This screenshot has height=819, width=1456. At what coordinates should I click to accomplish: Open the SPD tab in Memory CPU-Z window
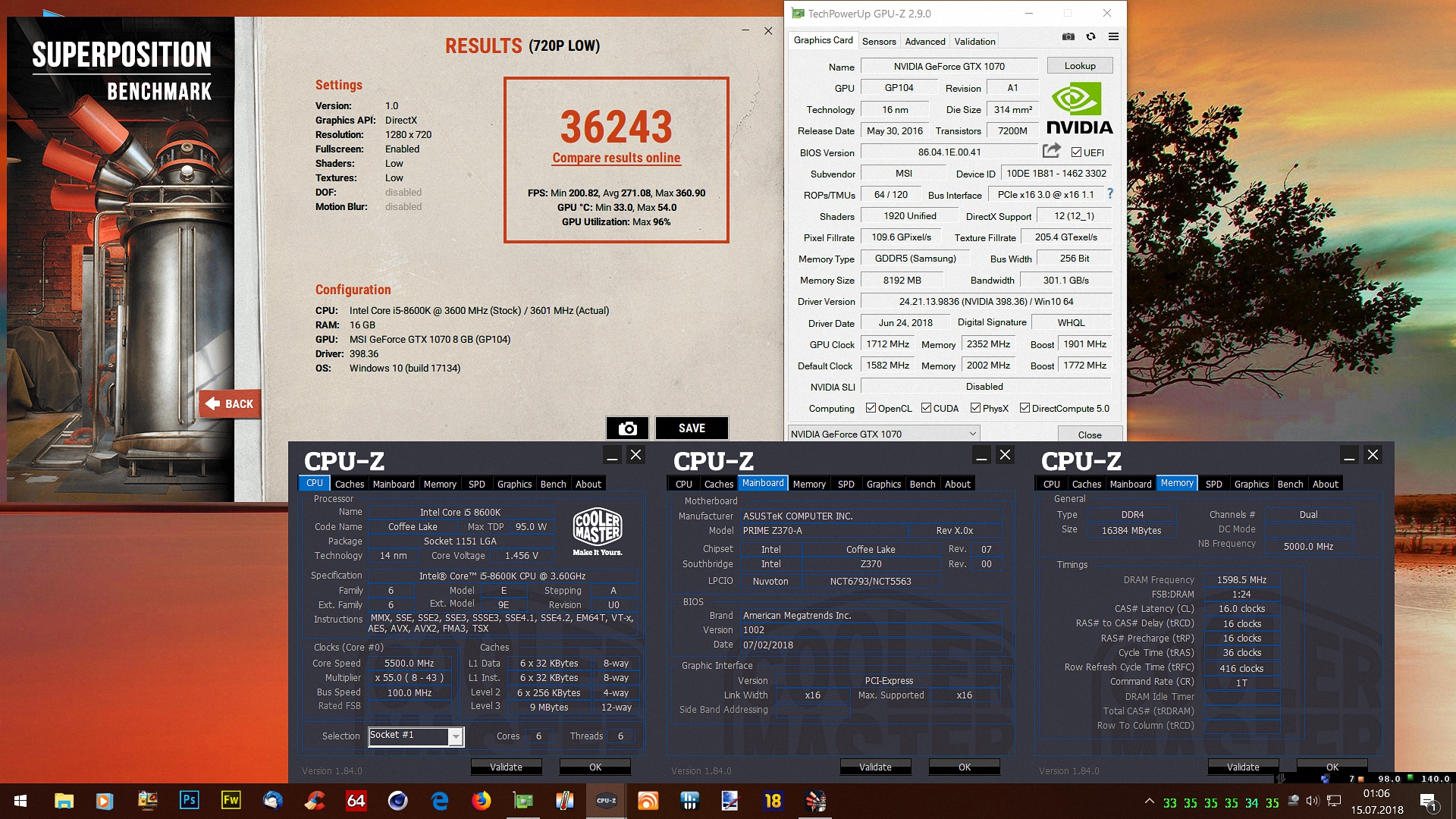click(1213, 484)
